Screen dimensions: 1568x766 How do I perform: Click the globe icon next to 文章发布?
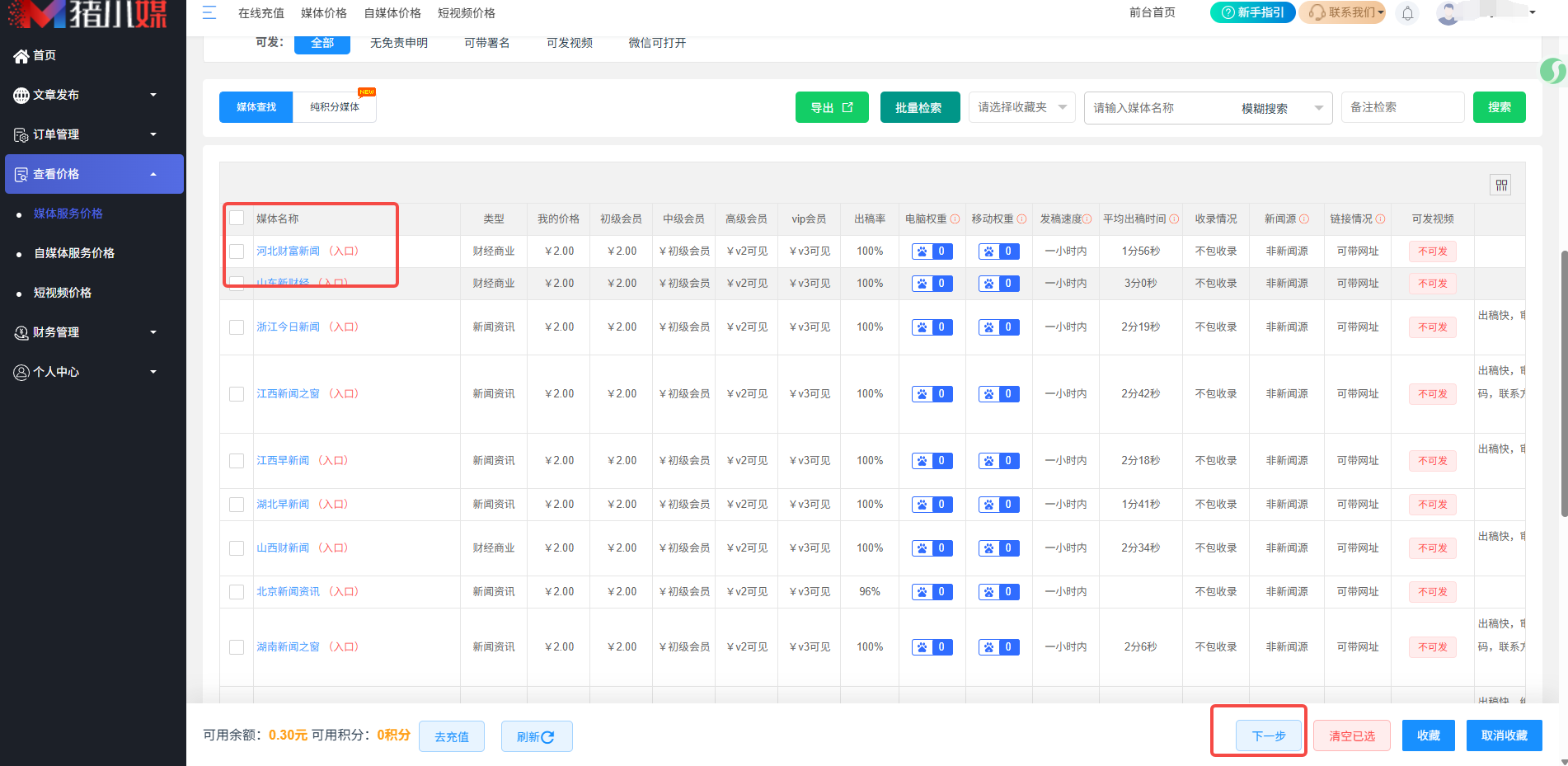(21, 96)
